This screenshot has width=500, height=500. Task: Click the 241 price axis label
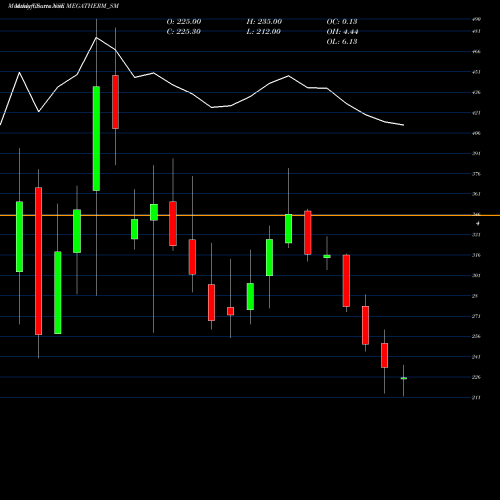(476, 357)
